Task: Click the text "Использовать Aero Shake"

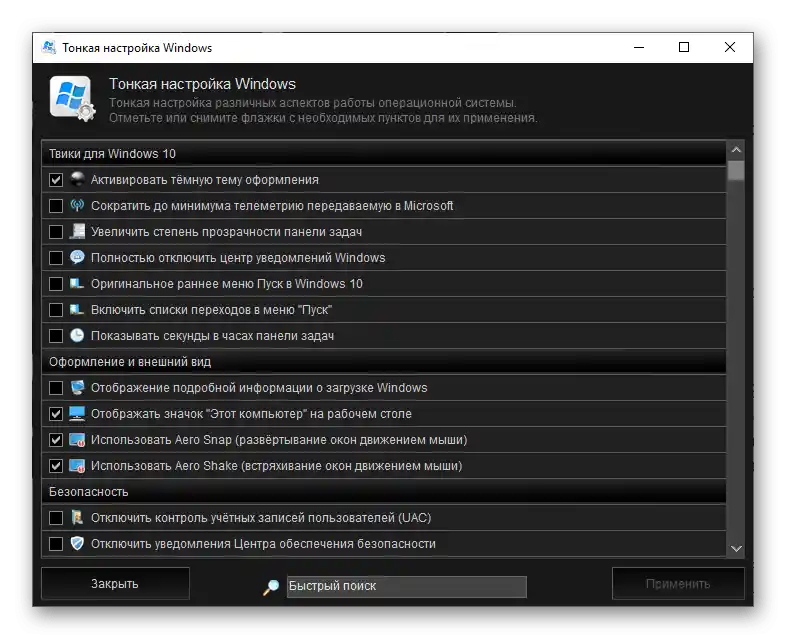Action: click(x=164, y=466)
